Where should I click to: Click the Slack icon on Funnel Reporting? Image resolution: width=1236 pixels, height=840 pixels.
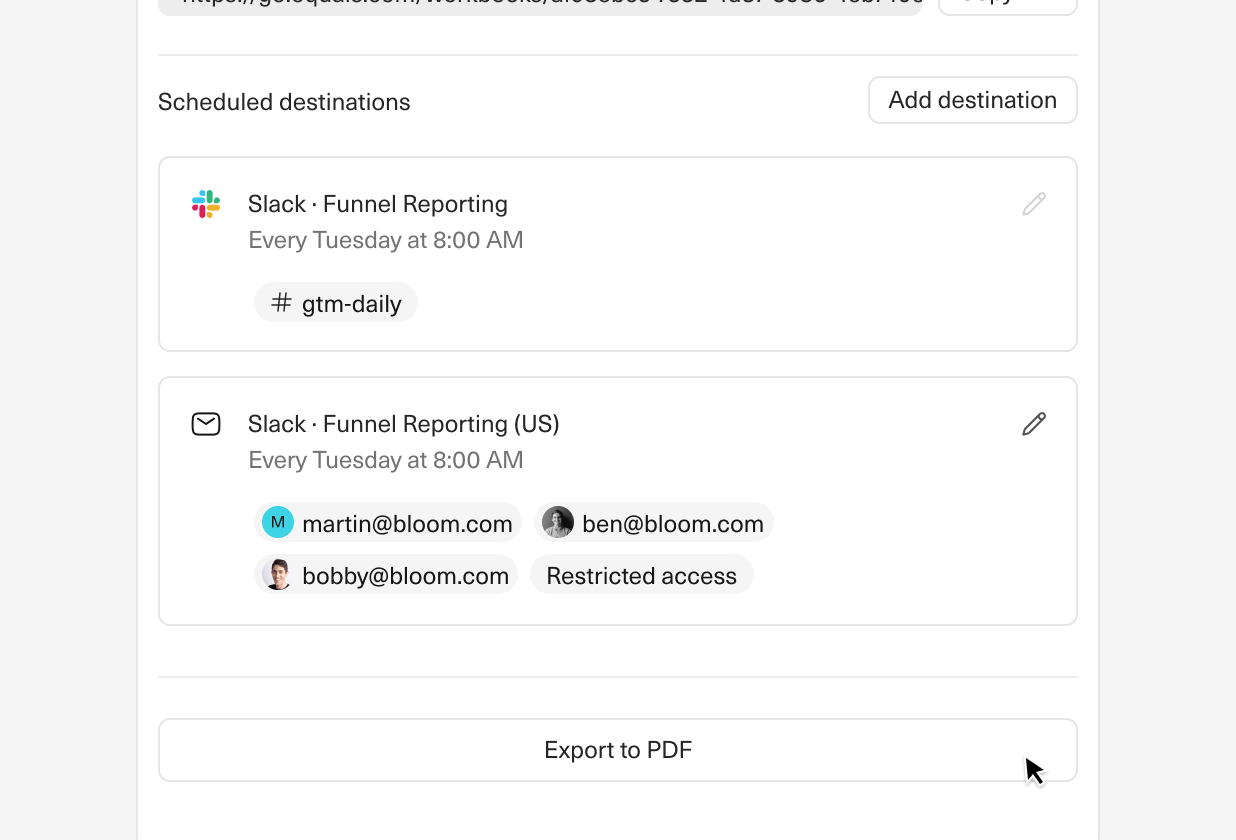click(x=205, y=204)
